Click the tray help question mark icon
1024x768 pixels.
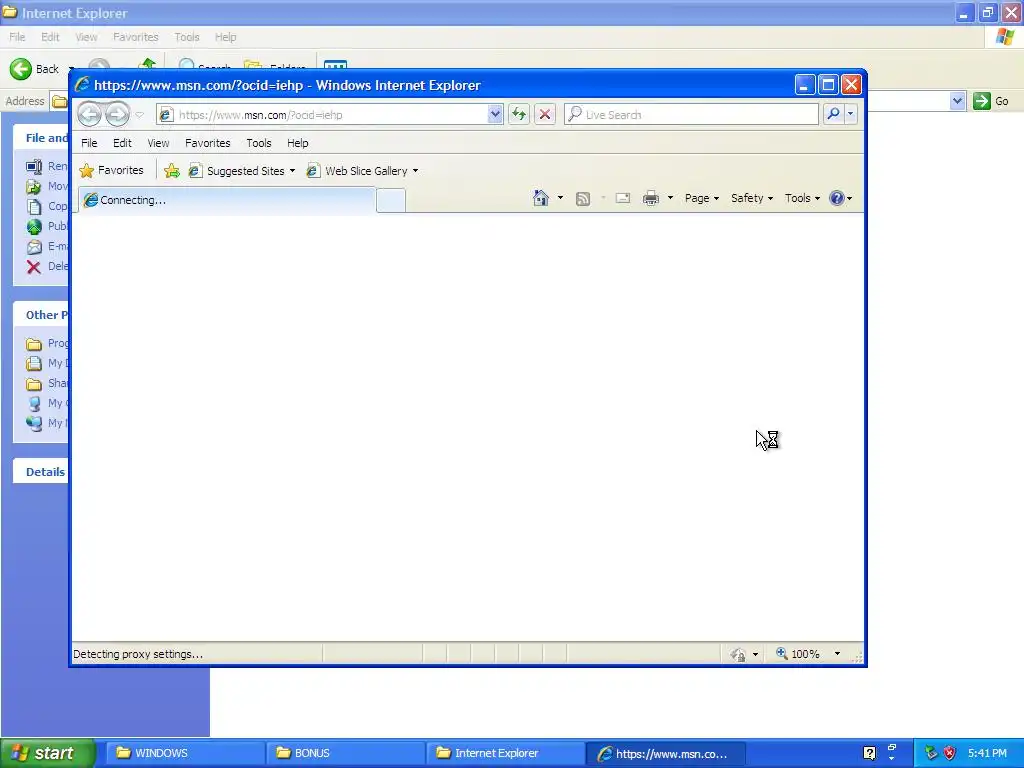point(869,753)
